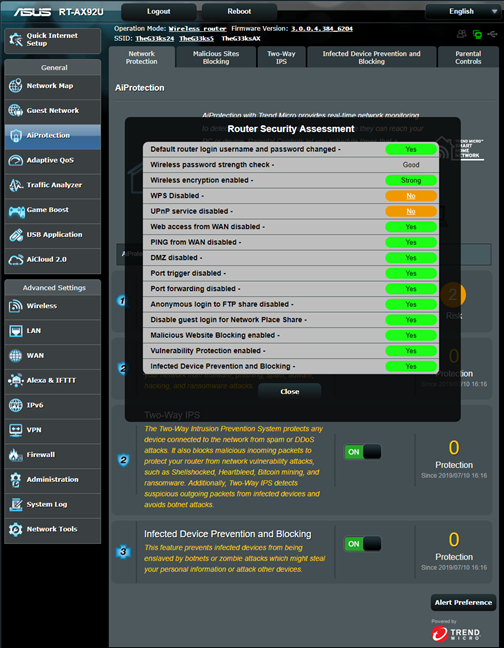Screen dimensions: 504x648
Task: Open the English language dropdown
Action: (464, 12)
